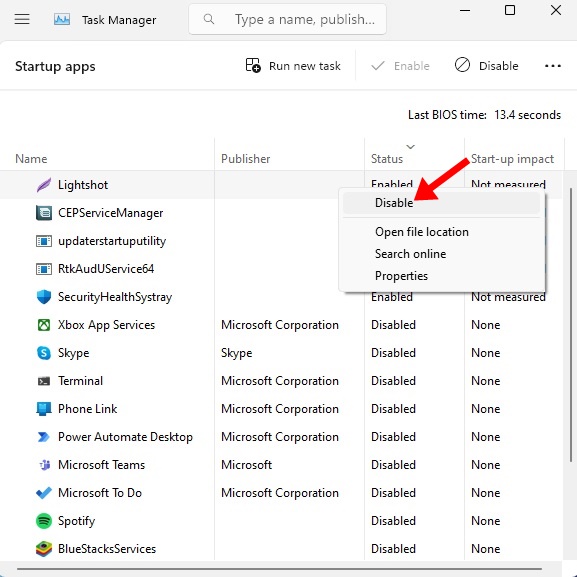Click the SecurityHealthSystray shield icon
This screenshot has height=577, width=577.
(x=44, y=297)
